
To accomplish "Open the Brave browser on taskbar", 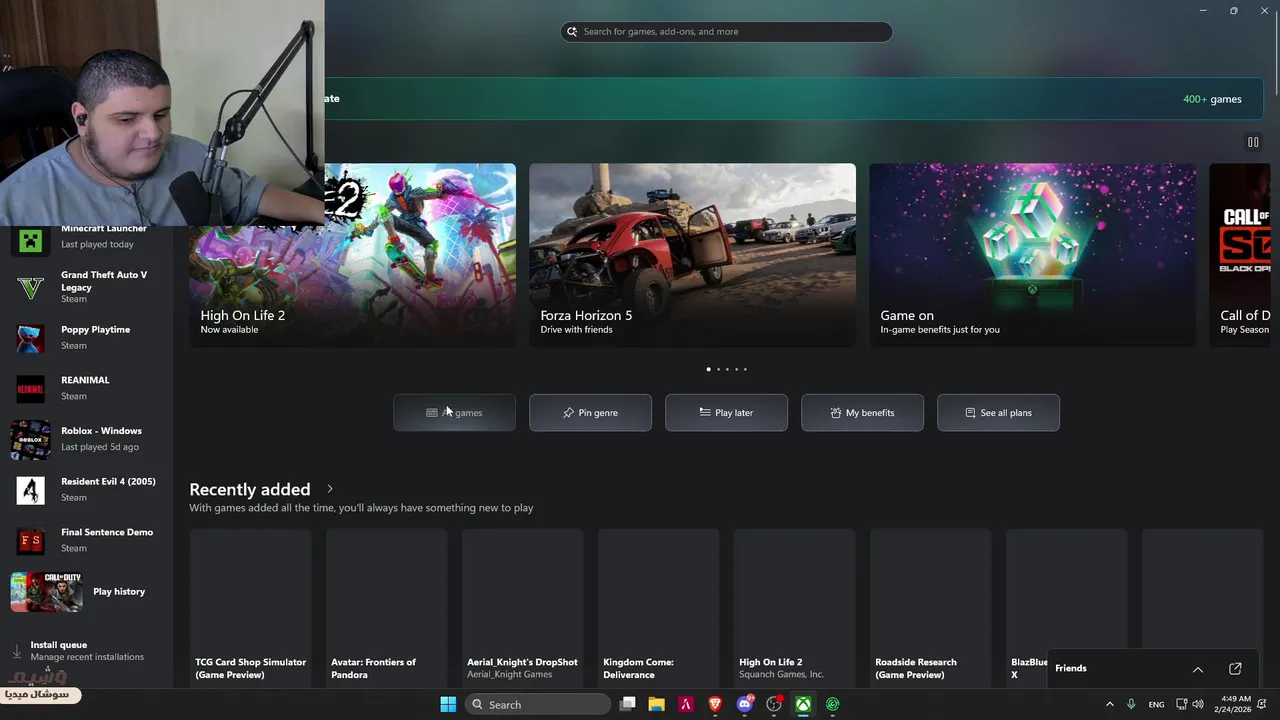I will [715, 704].
